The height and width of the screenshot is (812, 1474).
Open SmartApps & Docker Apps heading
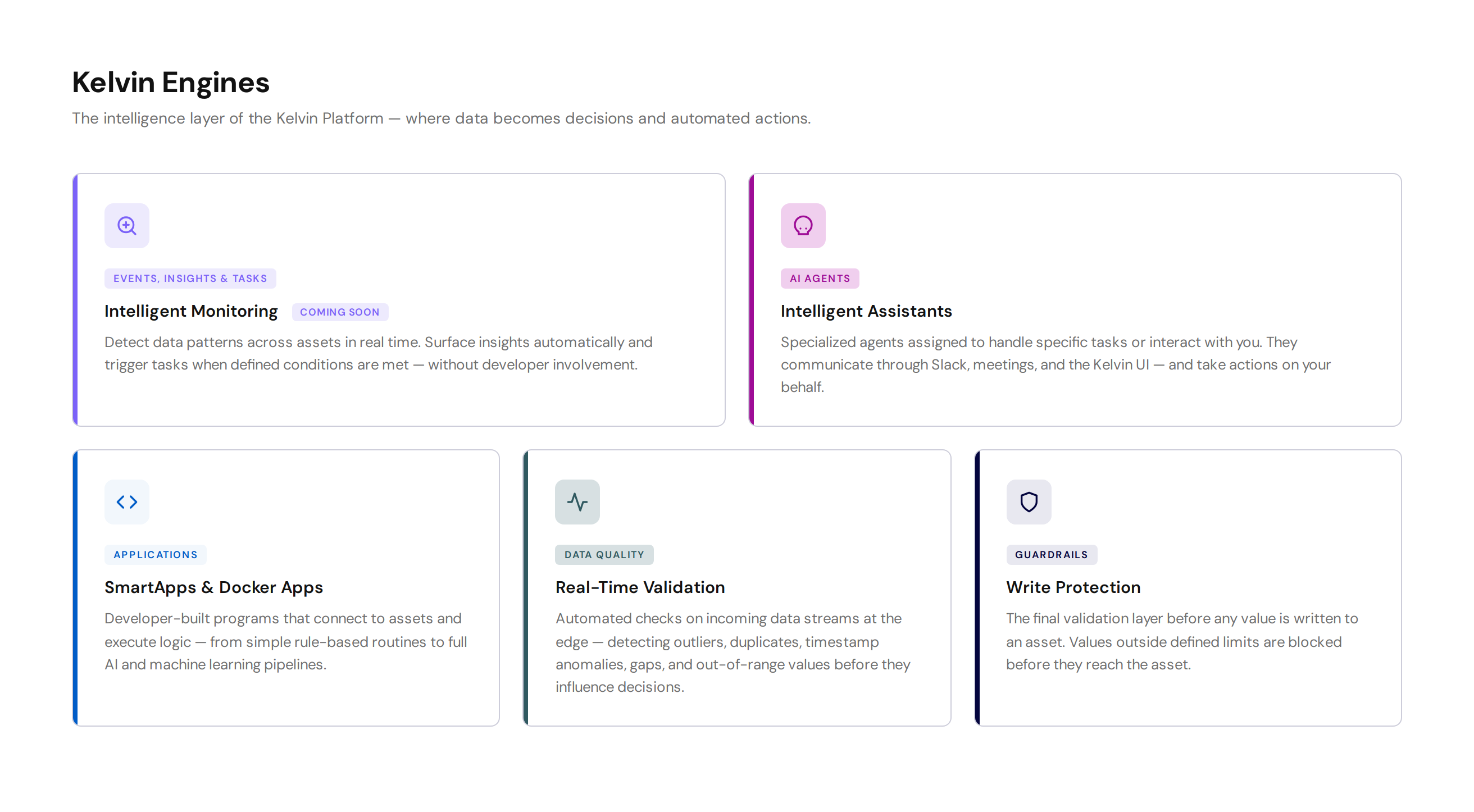[x=213, y=587]
